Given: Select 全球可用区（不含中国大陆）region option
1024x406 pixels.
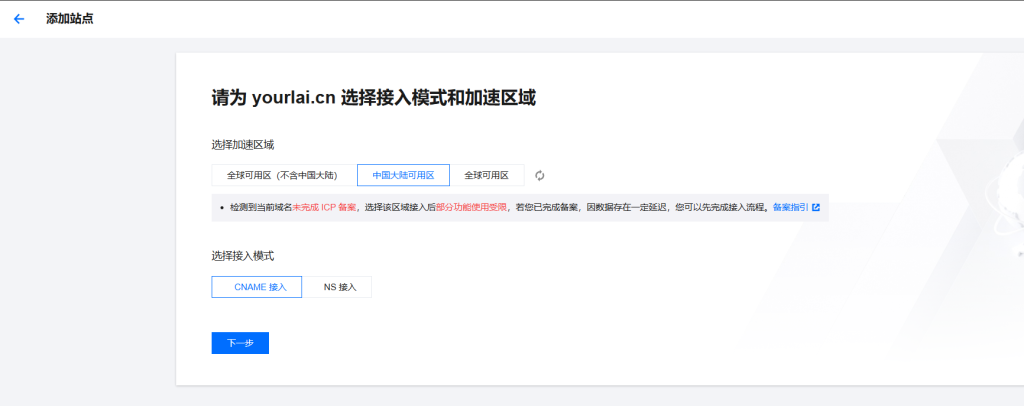Looking at the screenshot, I should [x=281, y=175].
